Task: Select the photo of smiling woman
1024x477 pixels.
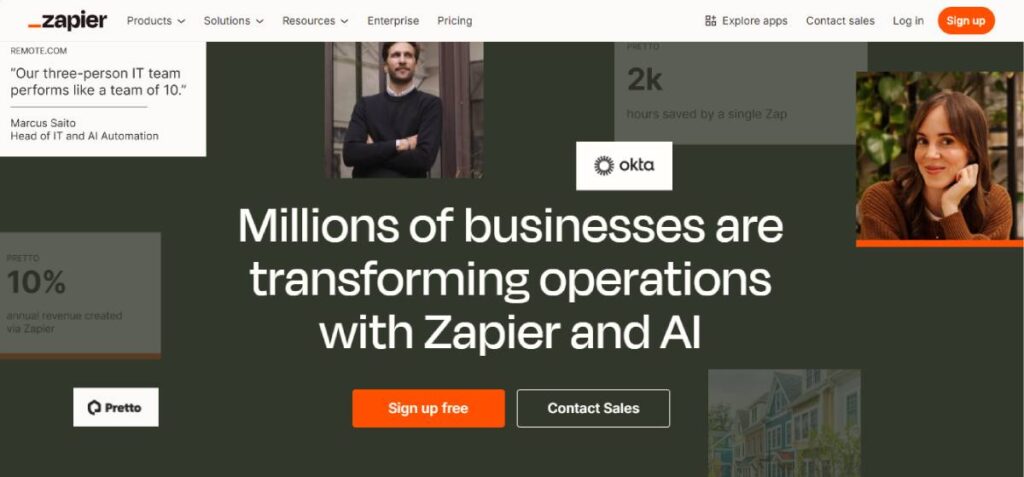Action: tap(940, 159)
